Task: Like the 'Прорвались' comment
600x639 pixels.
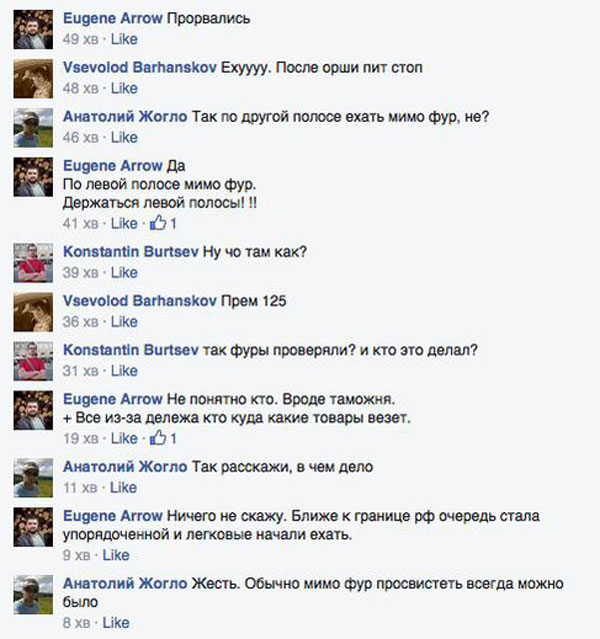Action: point(124,39)
